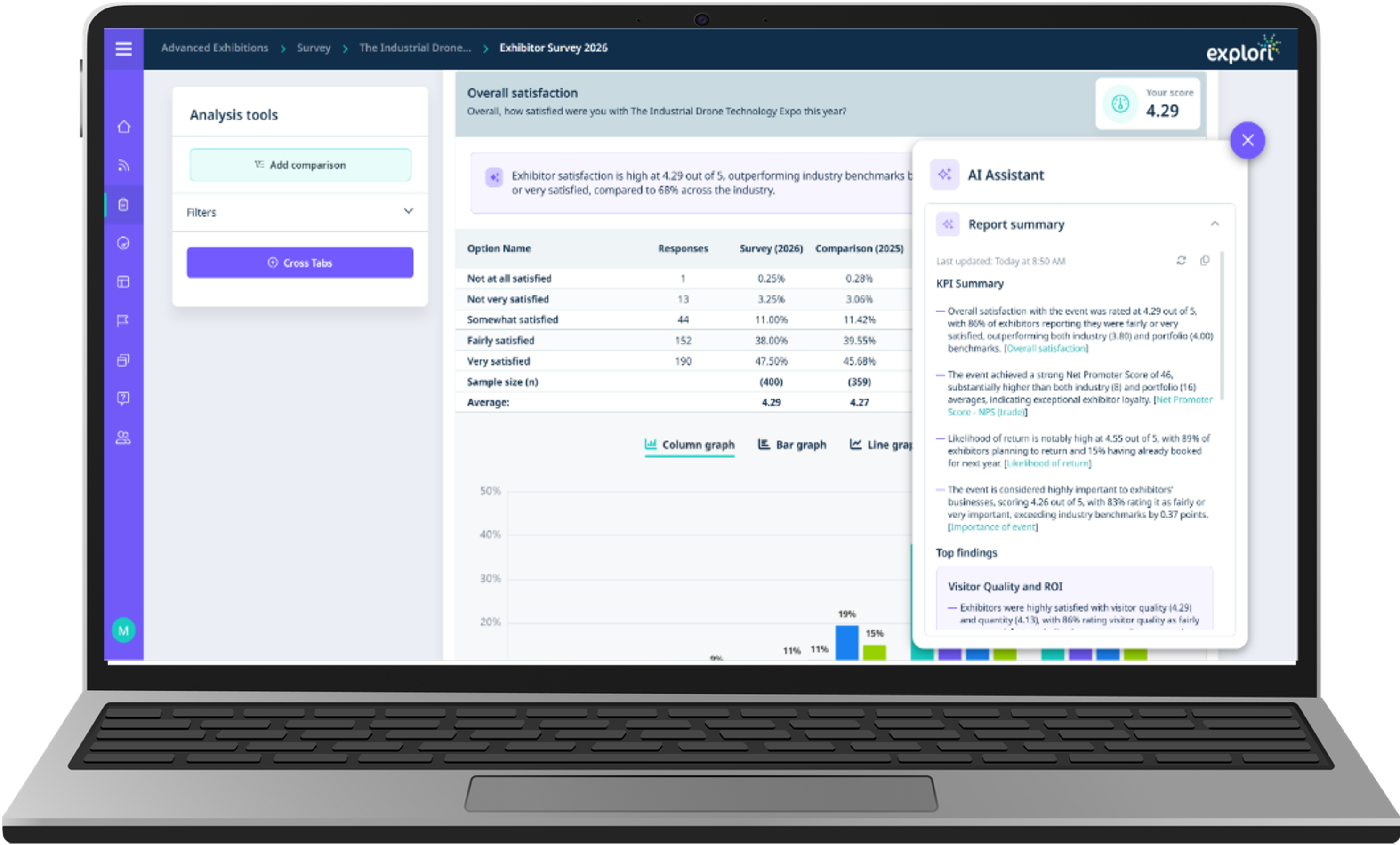Viewport: 1400px width, 845px height.
Task: Copy the report summary text
Action: [1205, 261]
